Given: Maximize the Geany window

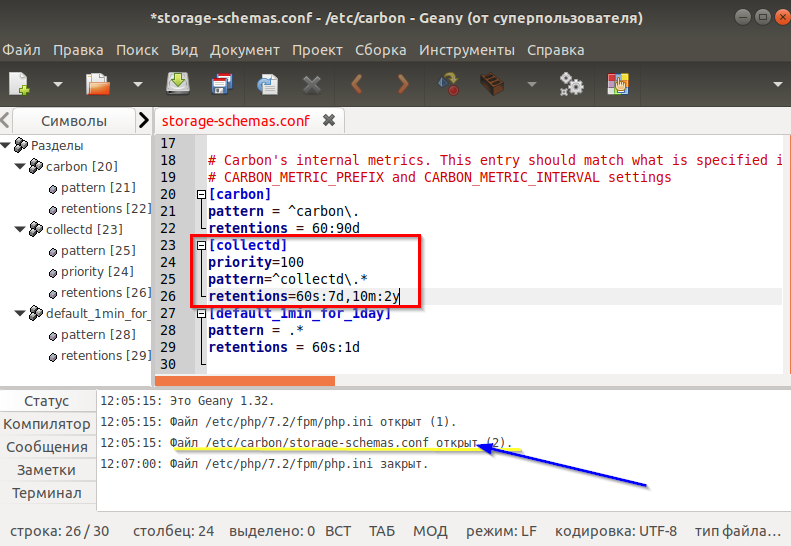Looking at the screenshot, I should pos(763,17).
